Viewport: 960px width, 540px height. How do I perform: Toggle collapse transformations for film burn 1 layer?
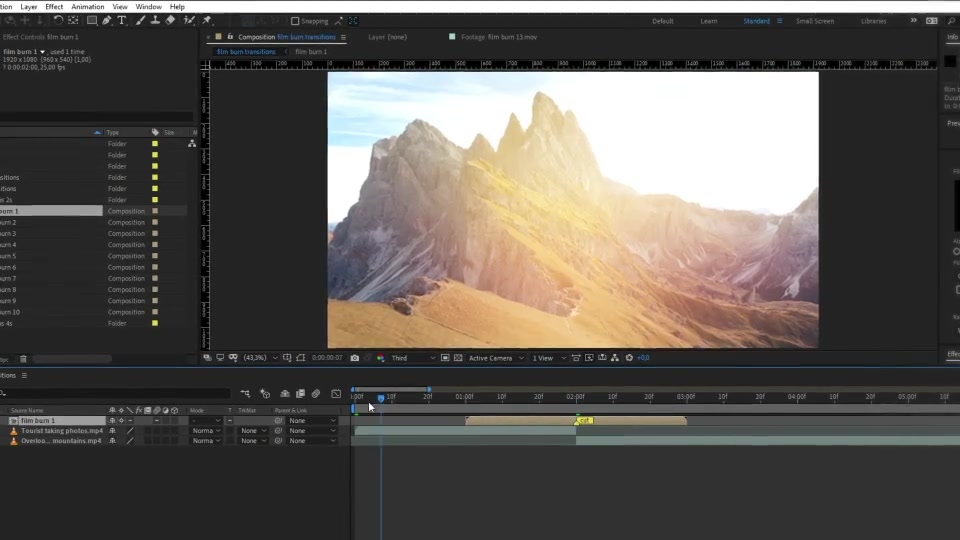tap(121, 421)
